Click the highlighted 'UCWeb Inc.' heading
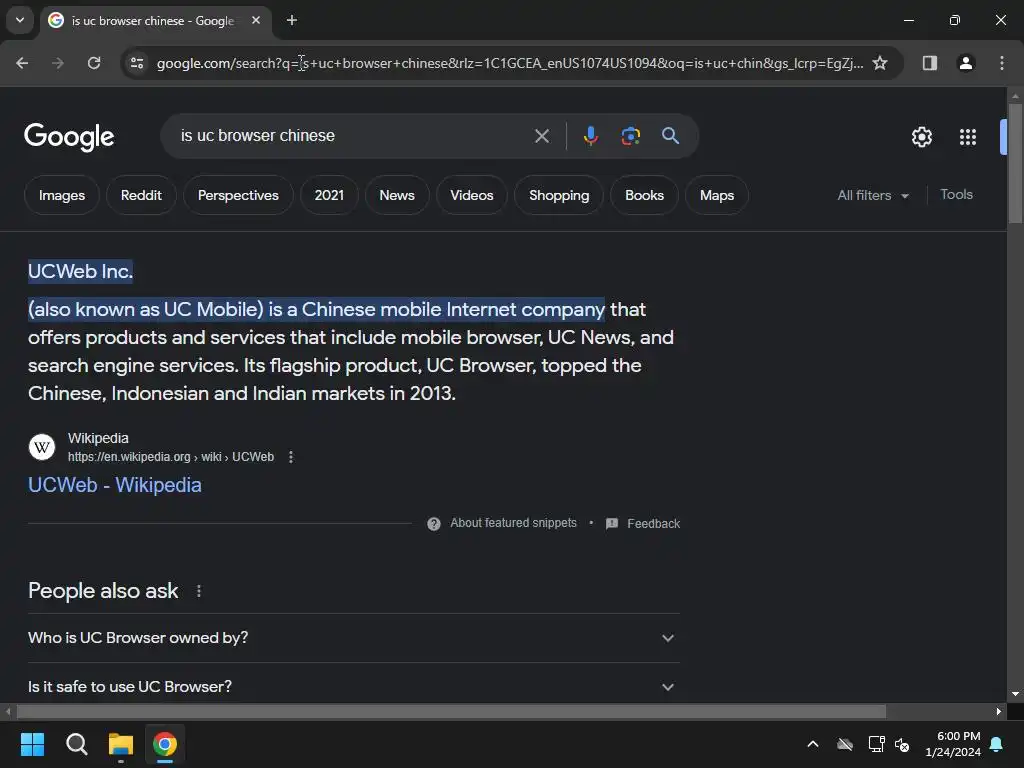The height and width of the screenshot is (768, 1024). (80, 271)
